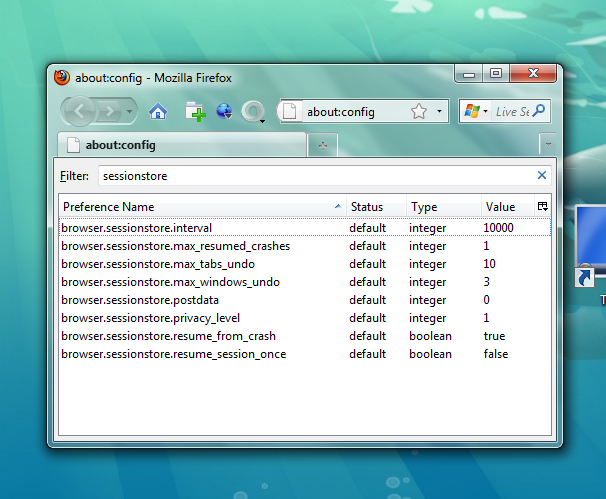Open the list all tabs dropdown
The width and height of the screenshot is (606, 499).
[x=548, y=145]
